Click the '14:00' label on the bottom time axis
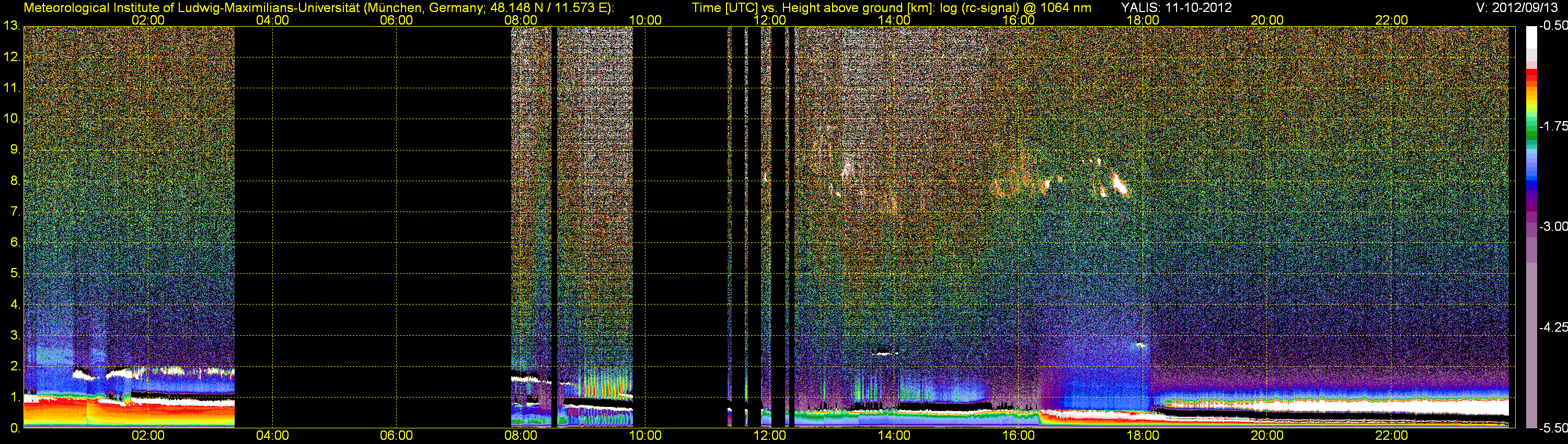The image size is (1568, 444). (x=894, y=436)
